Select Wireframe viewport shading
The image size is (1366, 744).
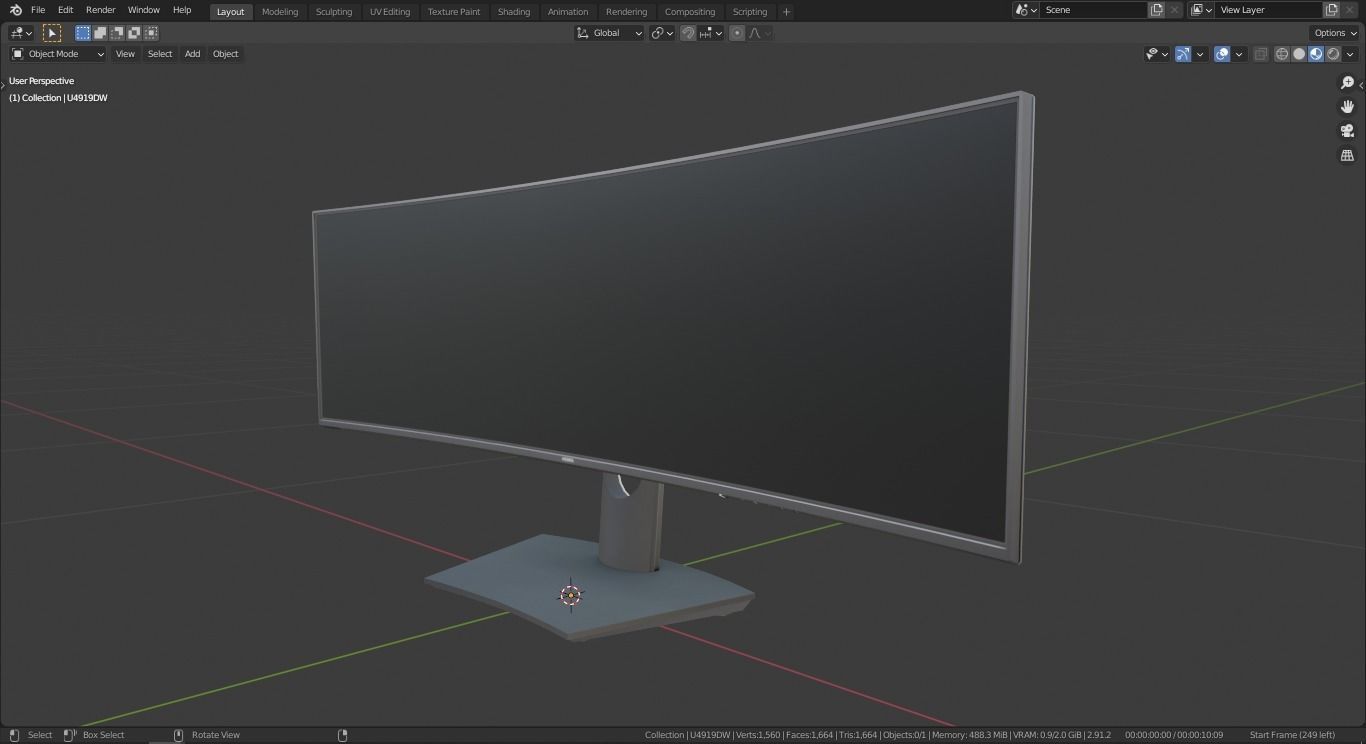[1282, 54]
